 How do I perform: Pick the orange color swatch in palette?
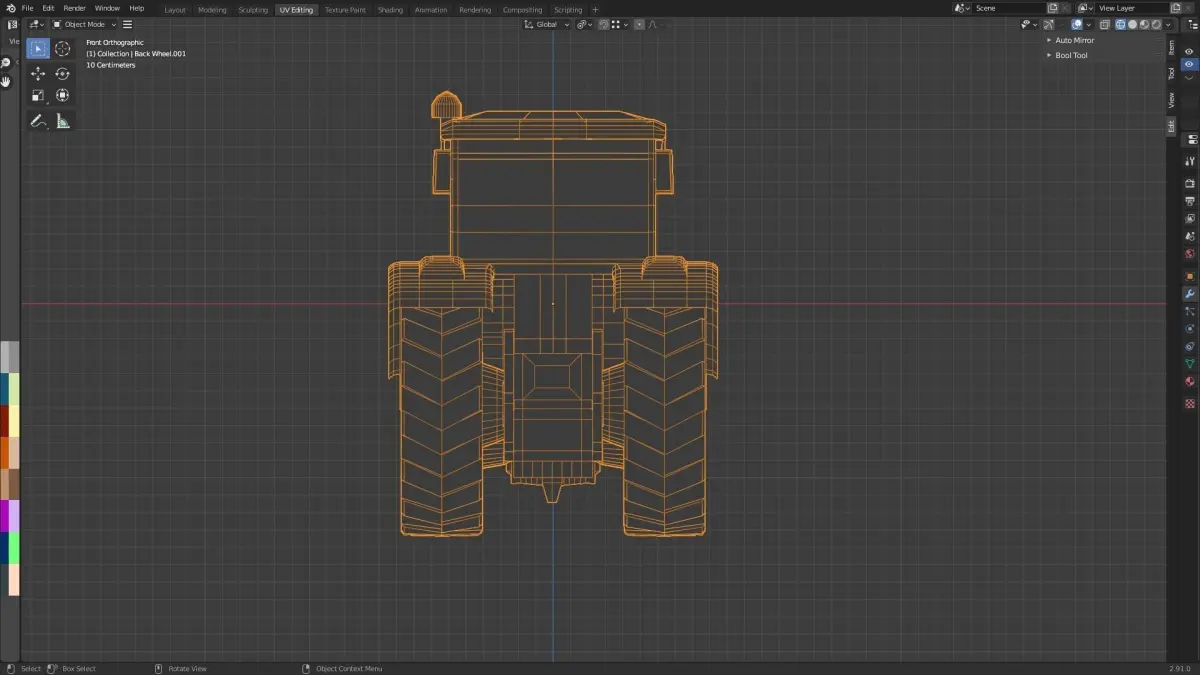[5, 452]
